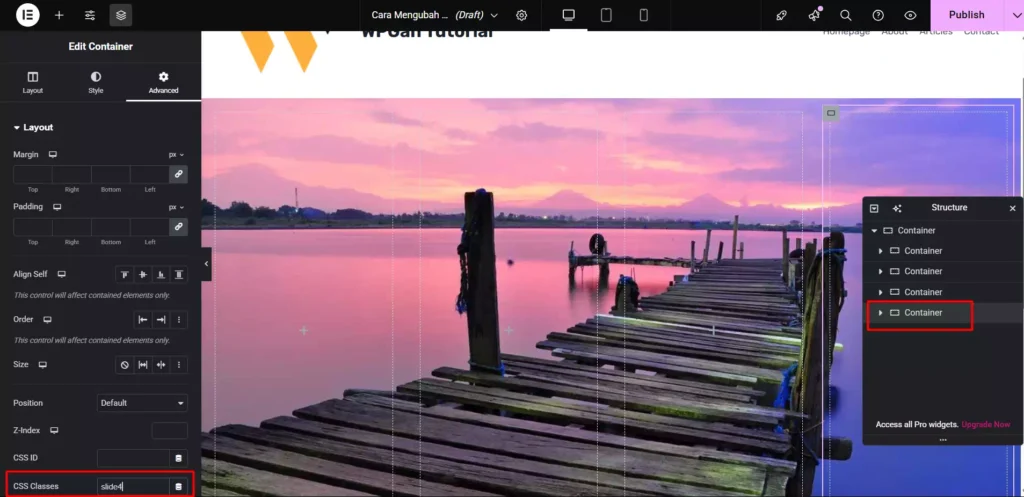This screenshot has width=1024, height=497.
Task: Open Margin responsive device icon
Action: click(x=53, y=155)
